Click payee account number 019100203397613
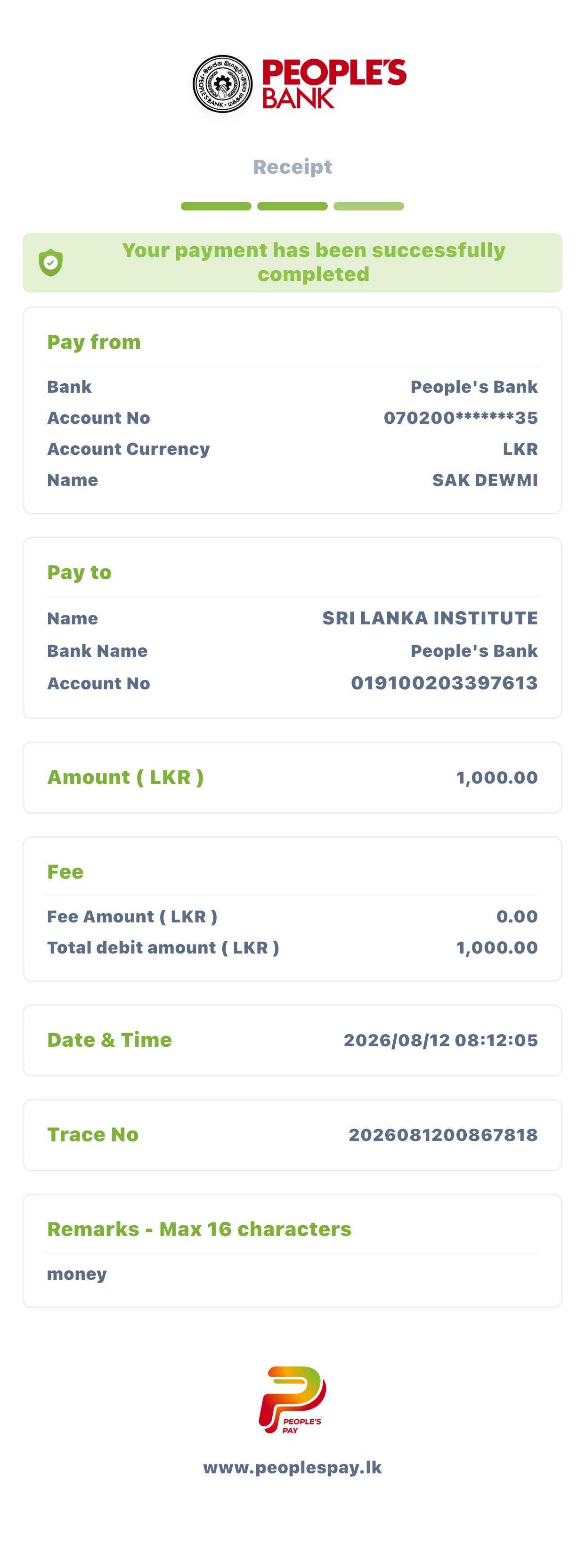 (x=444, y=683)
